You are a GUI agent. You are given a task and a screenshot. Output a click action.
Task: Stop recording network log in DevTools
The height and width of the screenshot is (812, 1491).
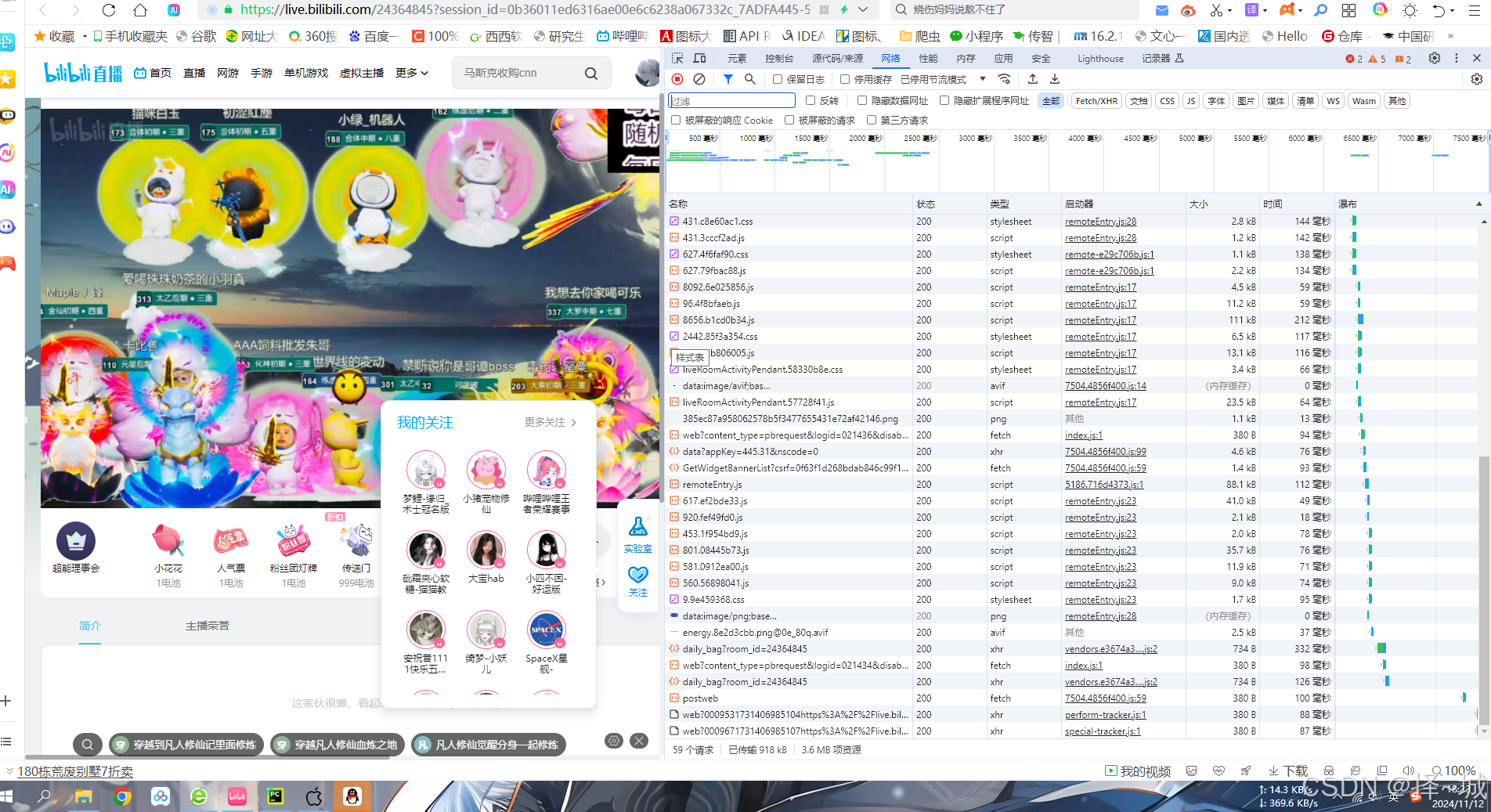[678, 79]
